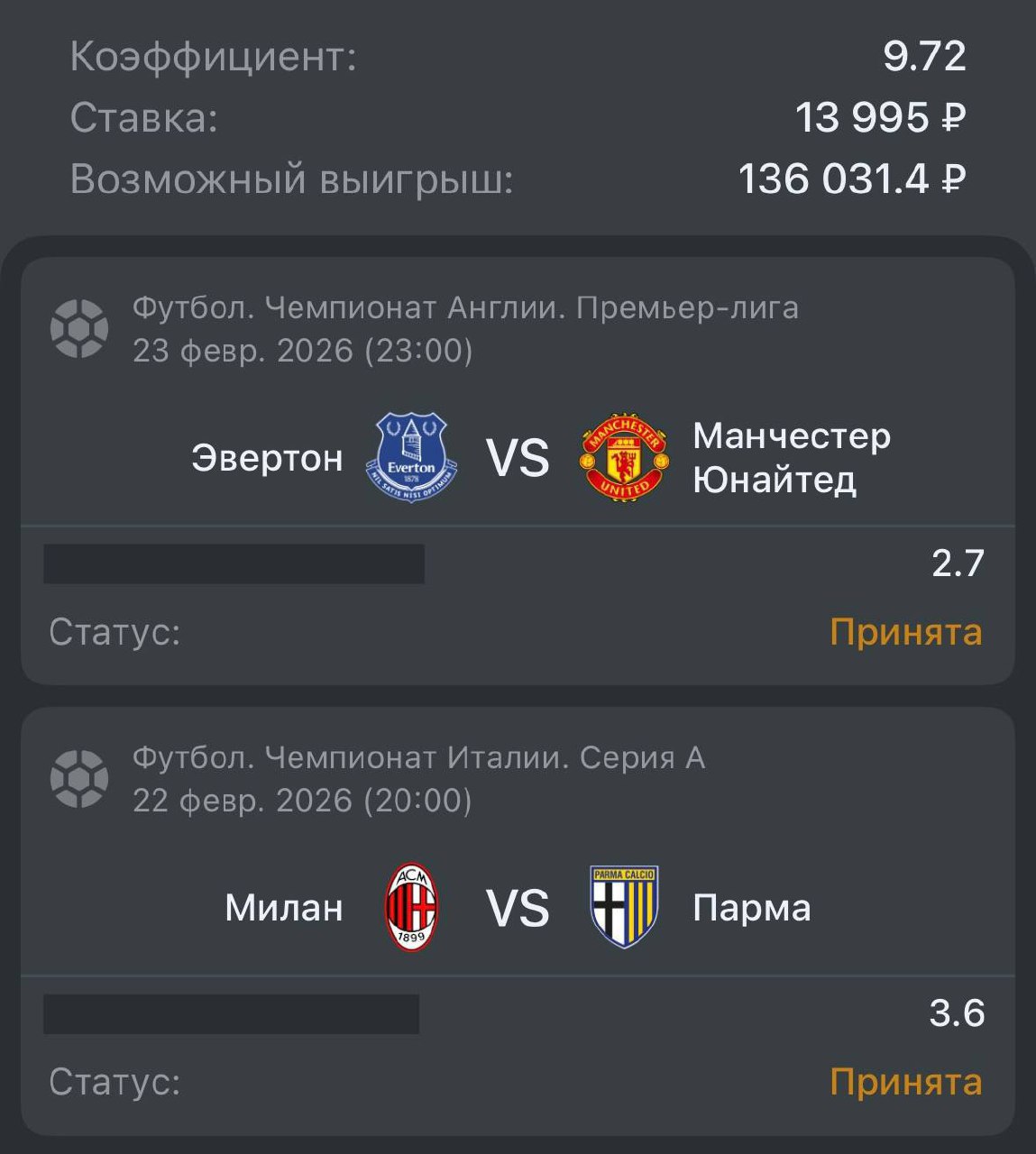The height and width of the screenshot is (1154, 1036).
Task: Select the Манчестер Юнайтед team name
Action: tap(791, 457)
